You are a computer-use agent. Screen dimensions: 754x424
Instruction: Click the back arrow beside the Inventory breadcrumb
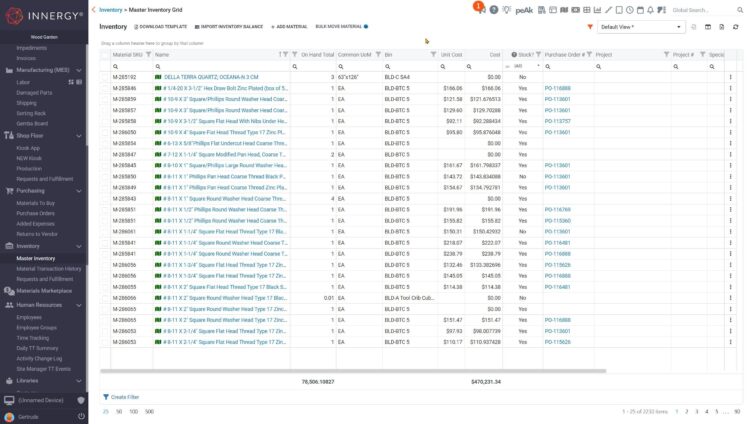pyautogui.click(x=94, y=9)
